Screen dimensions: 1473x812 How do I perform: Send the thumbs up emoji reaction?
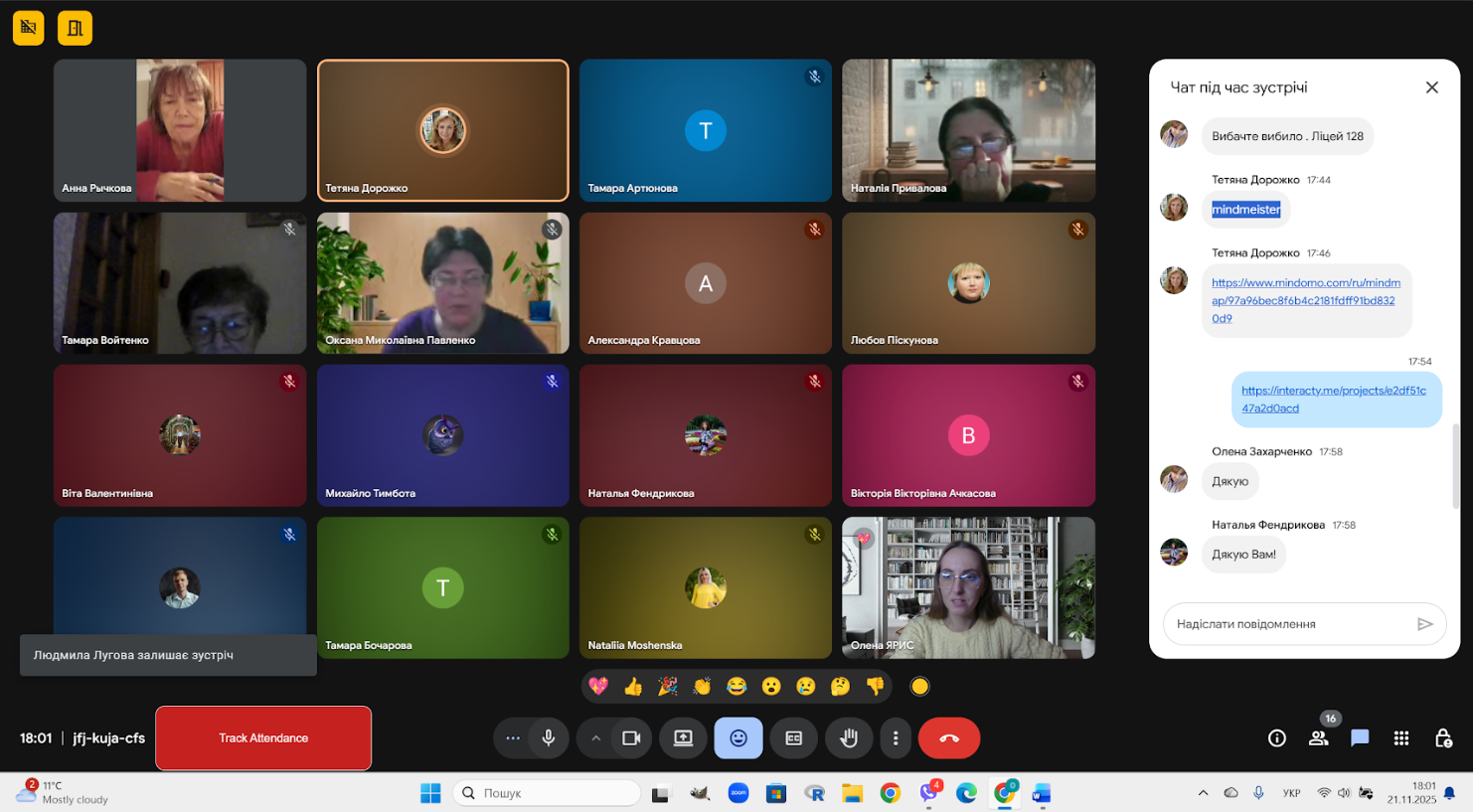pyautogui.click(x=633, y=687)
